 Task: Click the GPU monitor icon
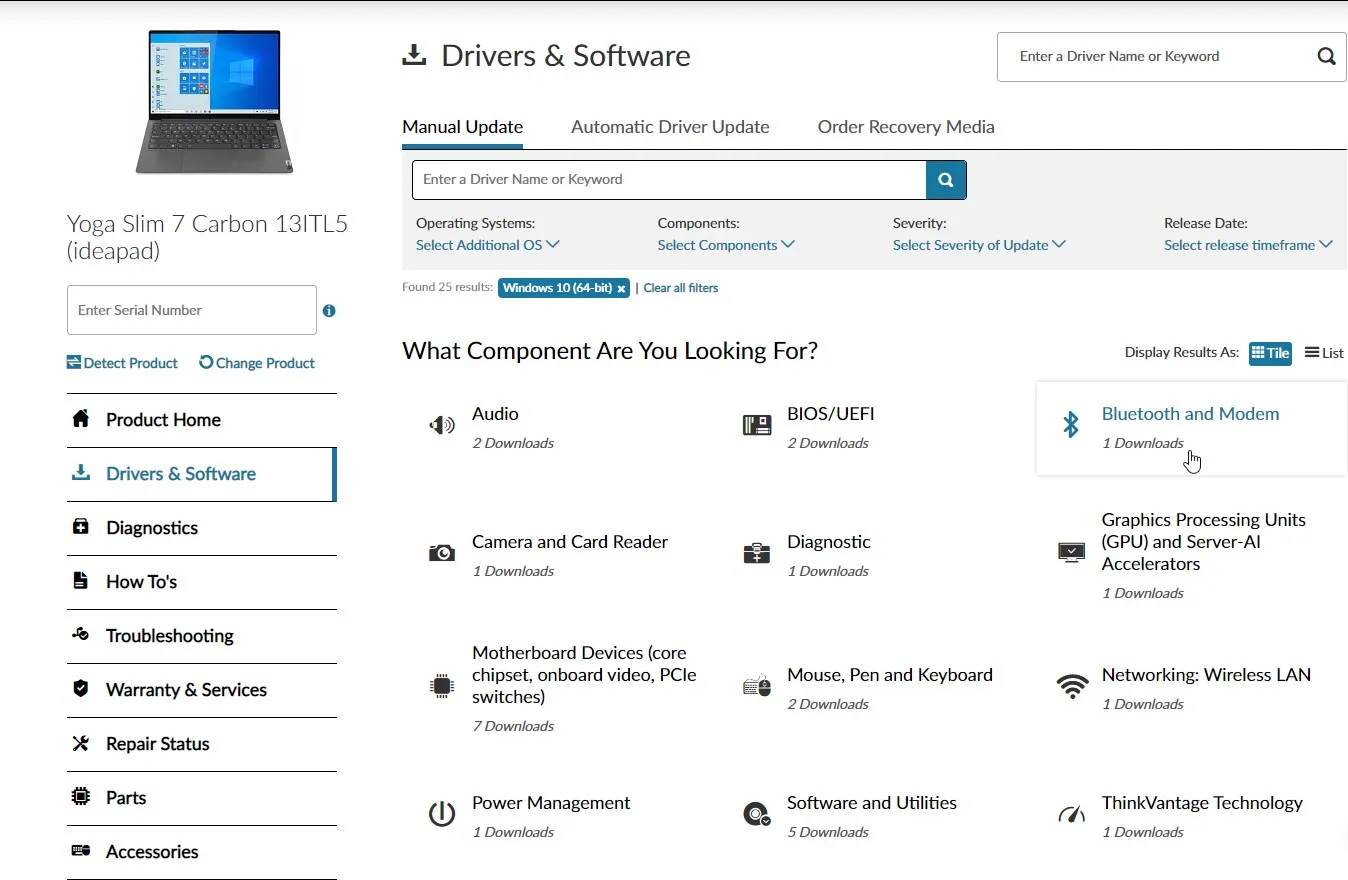[1071, 552]
